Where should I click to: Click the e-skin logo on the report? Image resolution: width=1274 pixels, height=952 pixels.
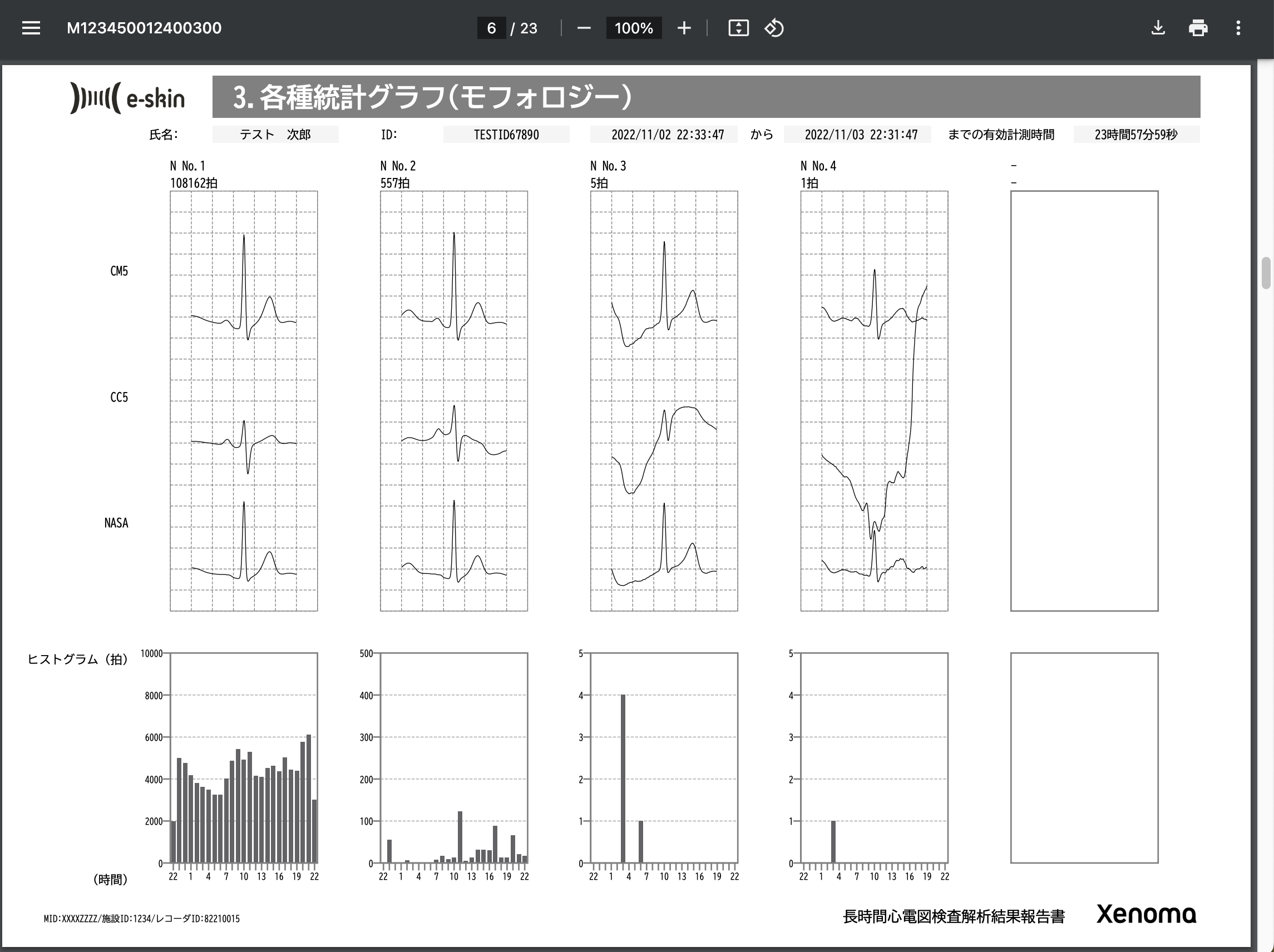tap(128, 98)
